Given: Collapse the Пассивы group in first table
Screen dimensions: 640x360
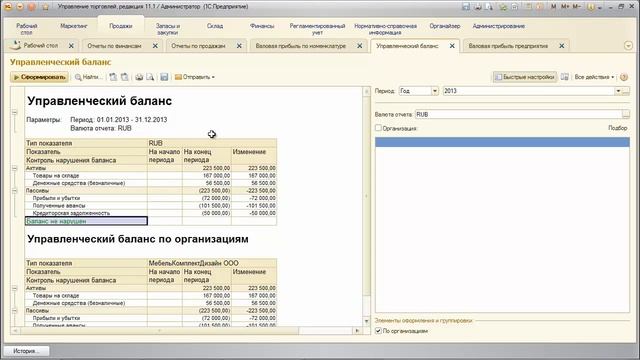Looking at the screenshot, I should tap(15, 191).
